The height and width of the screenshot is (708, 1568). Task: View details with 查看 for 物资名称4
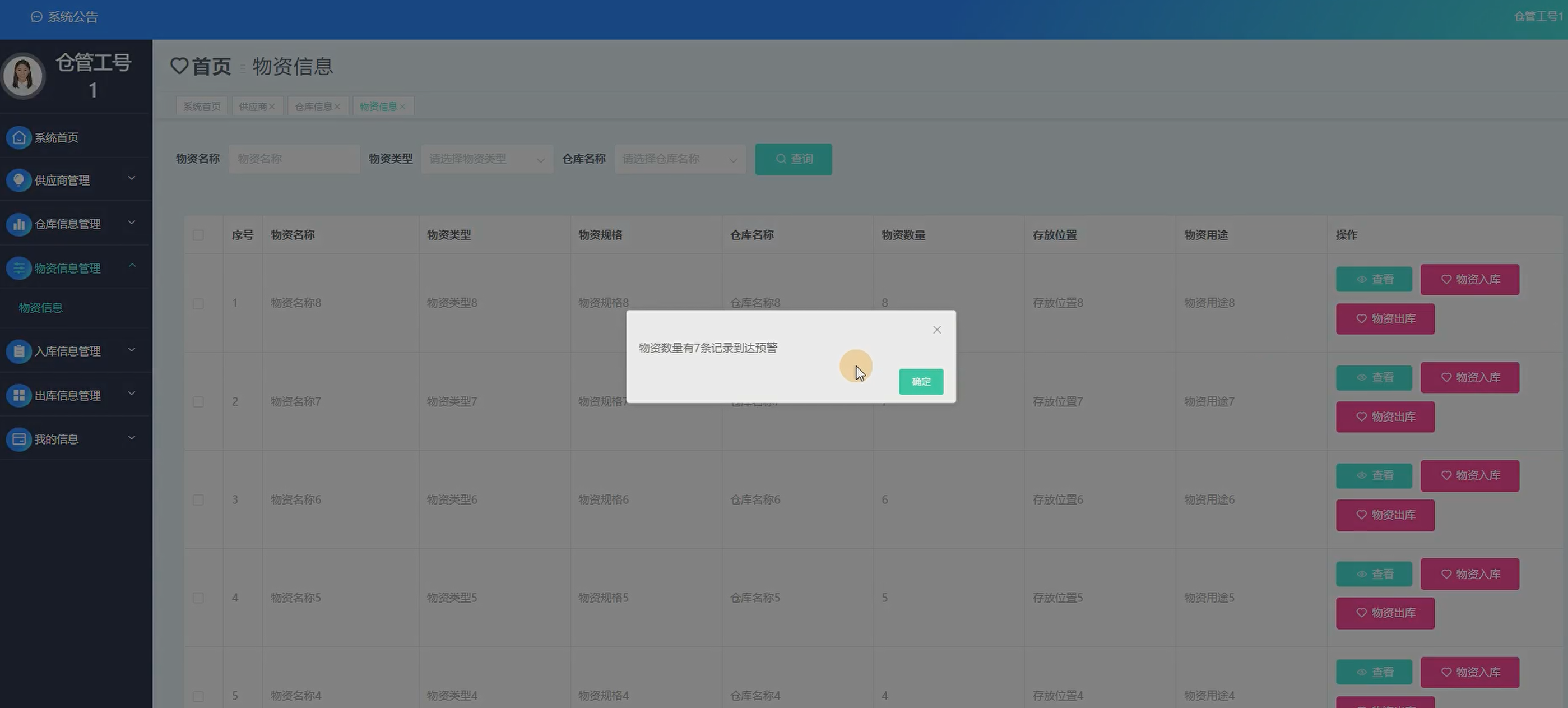coord(1374,672)
